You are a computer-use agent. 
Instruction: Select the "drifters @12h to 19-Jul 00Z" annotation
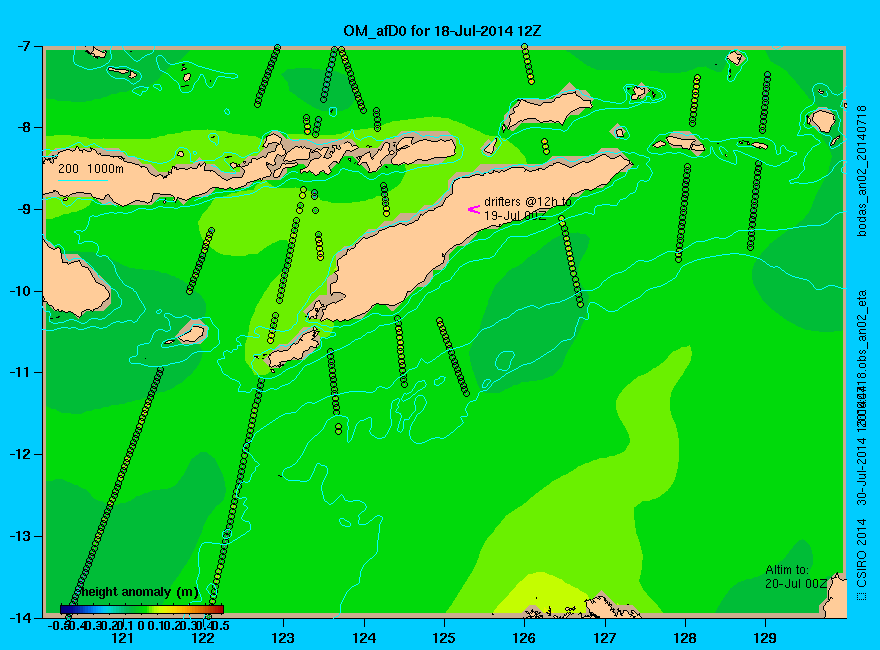[x=528, y=208]
